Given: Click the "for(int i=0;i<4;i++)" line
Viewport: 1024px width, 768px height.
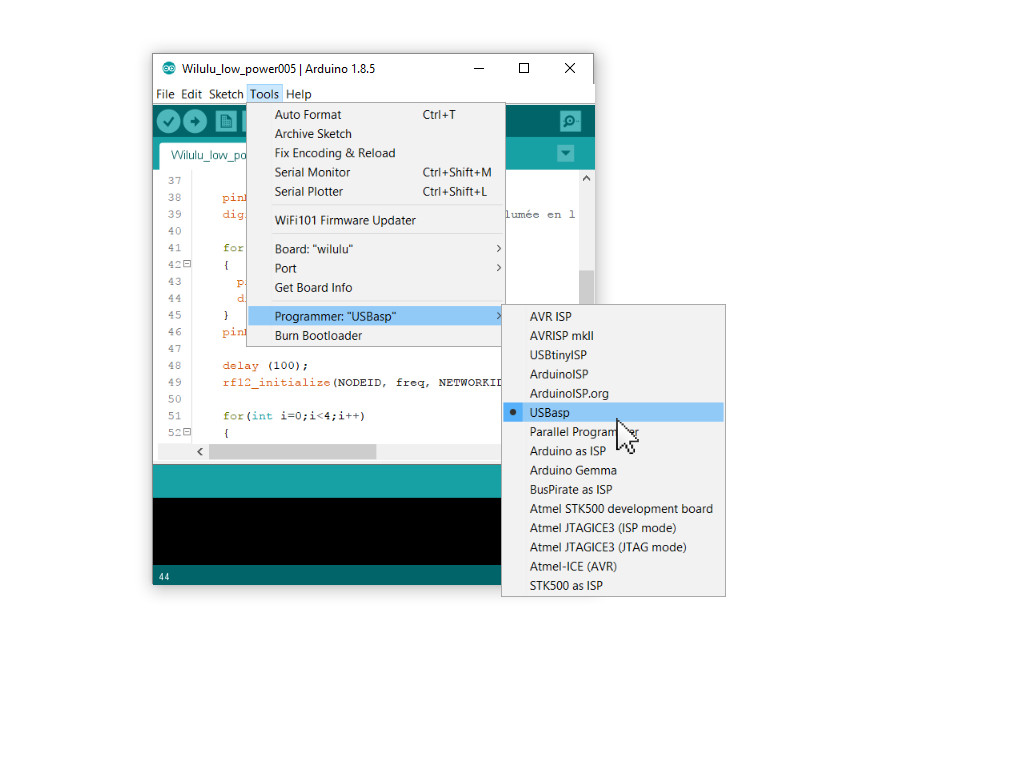Looking at the screenshot, I should 293,416.
